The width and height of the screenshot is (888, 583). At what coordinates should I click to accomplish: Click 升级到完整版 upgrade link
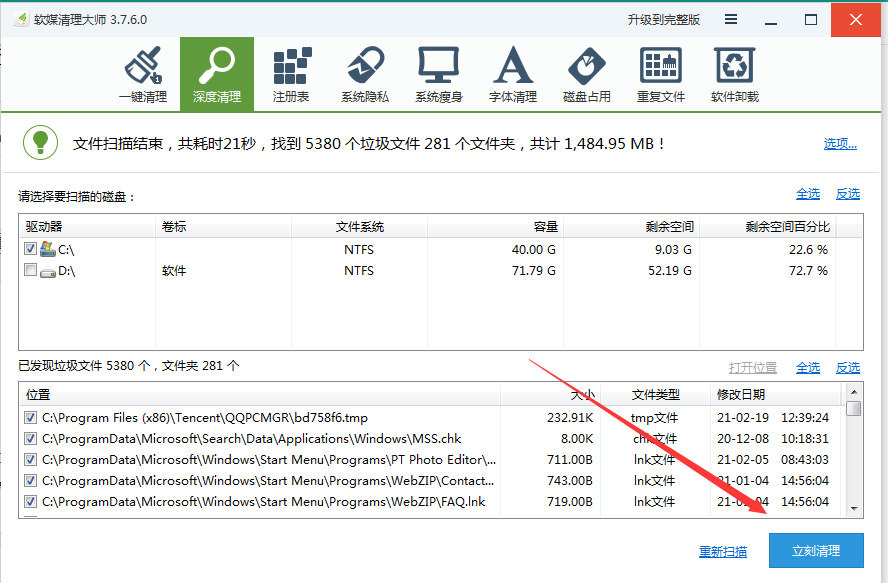[x=663, y=20]
